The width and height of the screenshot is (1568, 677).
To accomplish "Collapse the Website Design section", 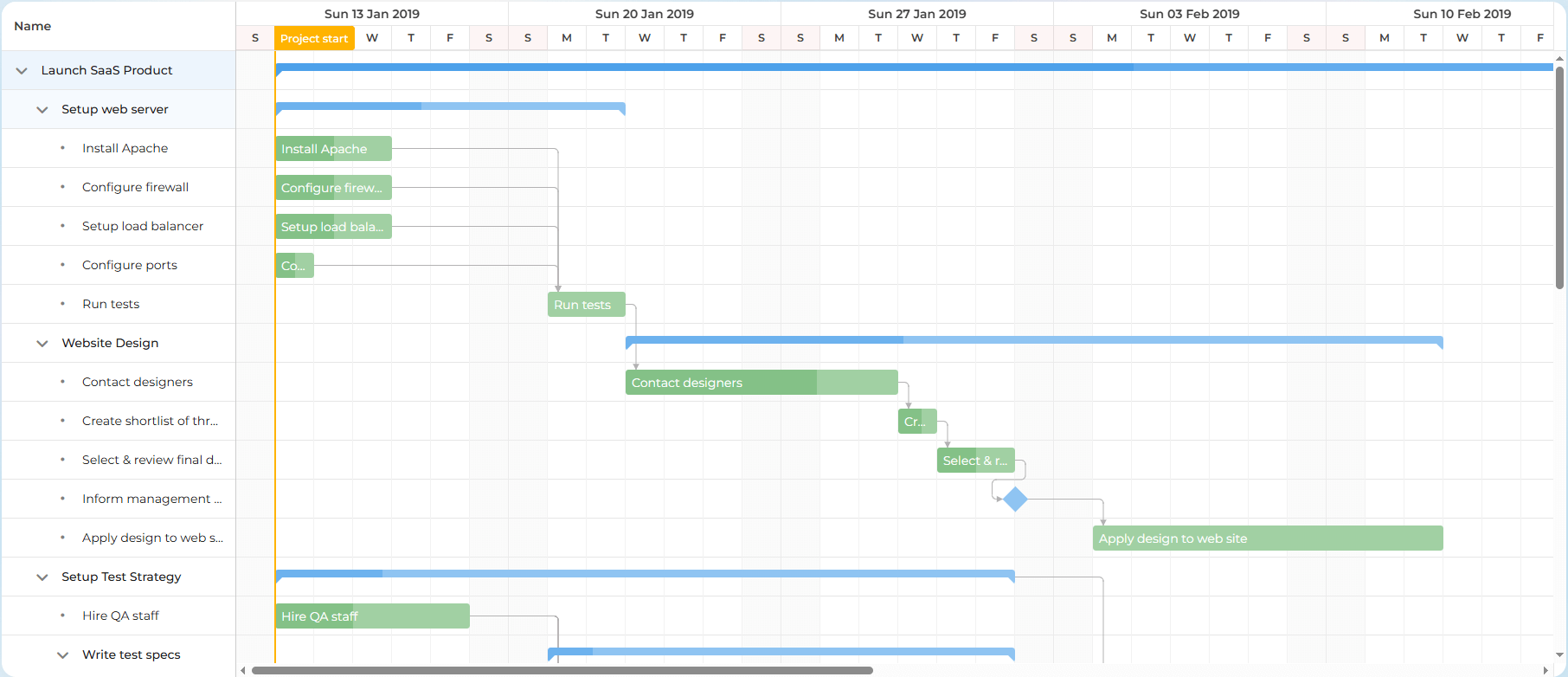I will tap(42, 344).
